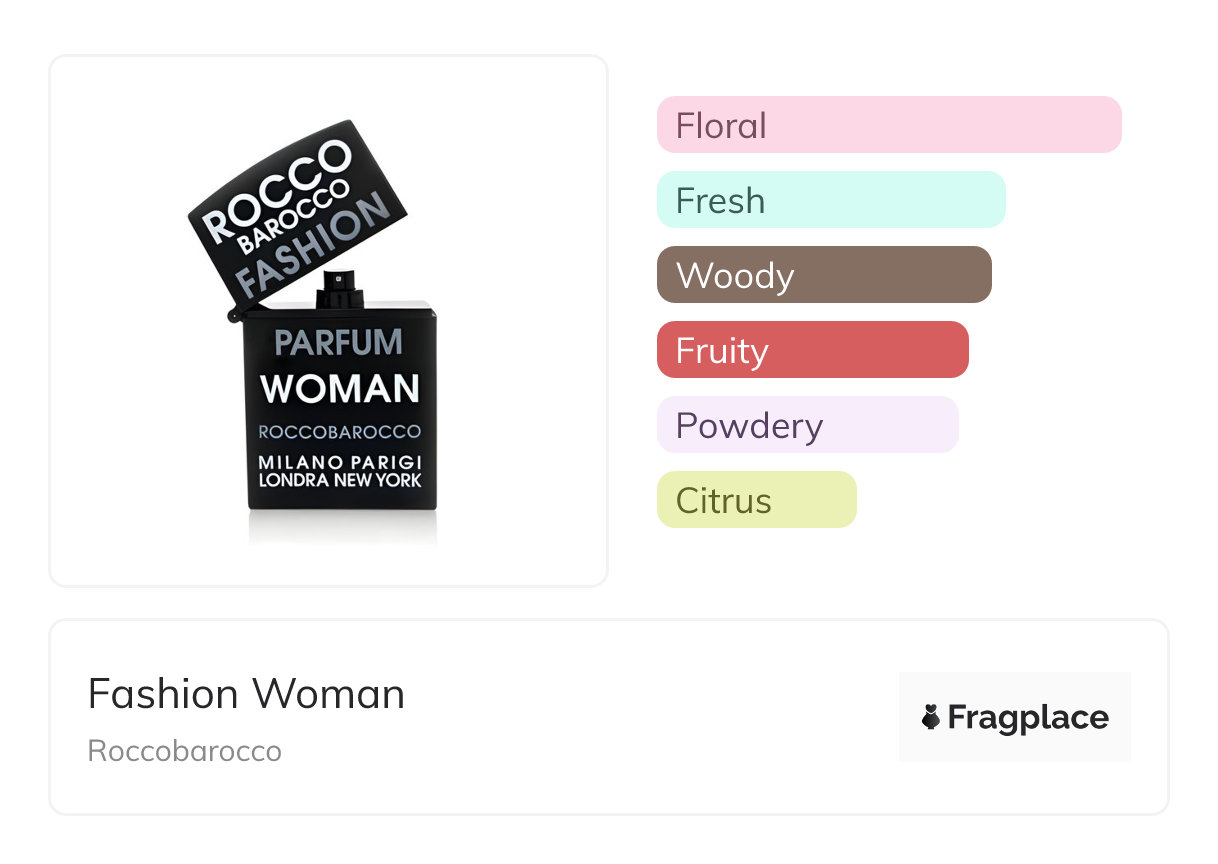Open the Fashion Woman title
This screenshot has width=1218, height=864.
246,694
